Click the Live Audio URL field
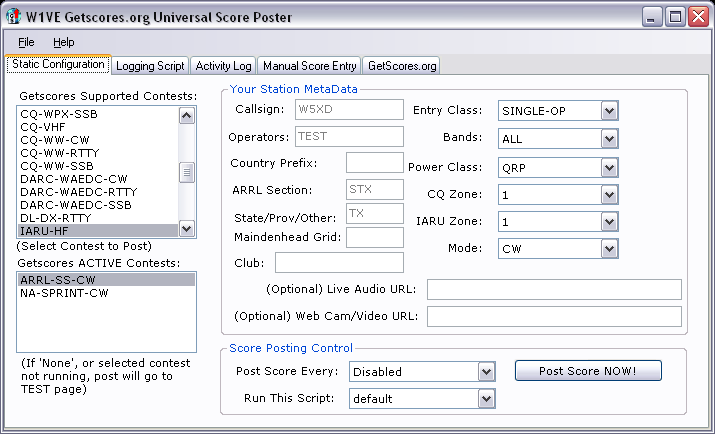 pos(554,289)
